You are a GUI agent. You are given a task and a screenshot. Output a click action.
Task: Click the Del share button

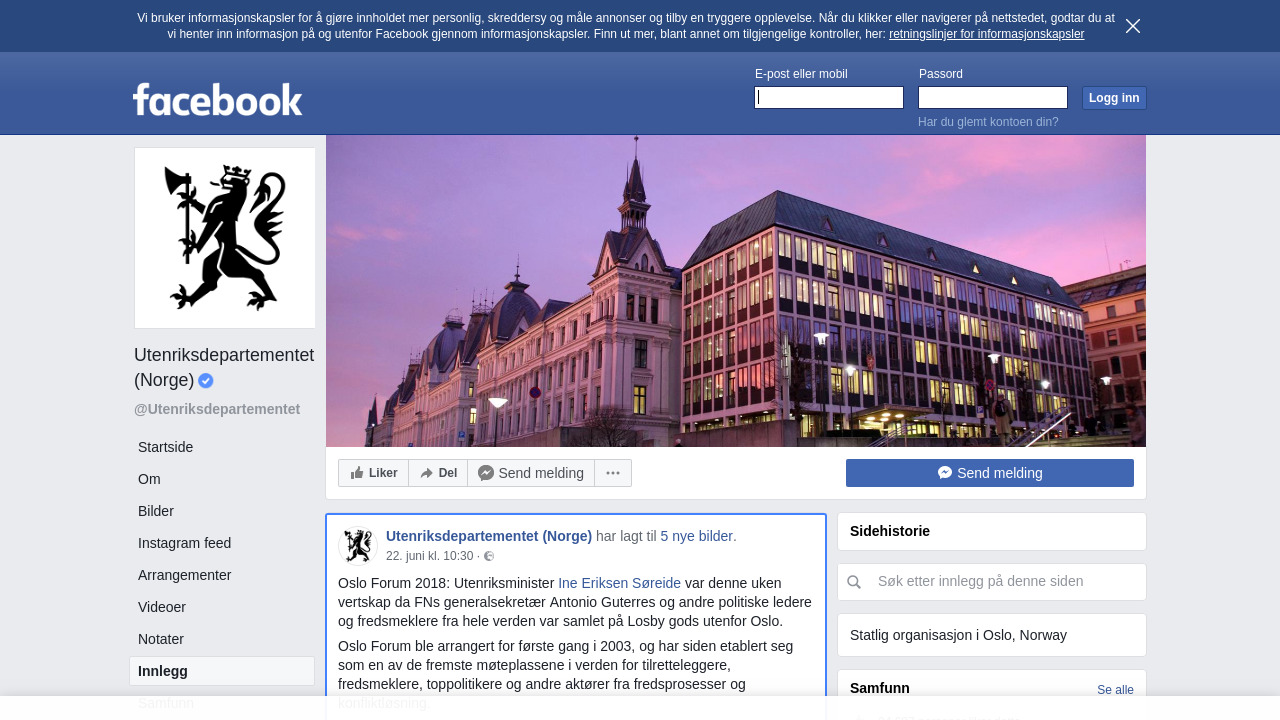[438, 473]
